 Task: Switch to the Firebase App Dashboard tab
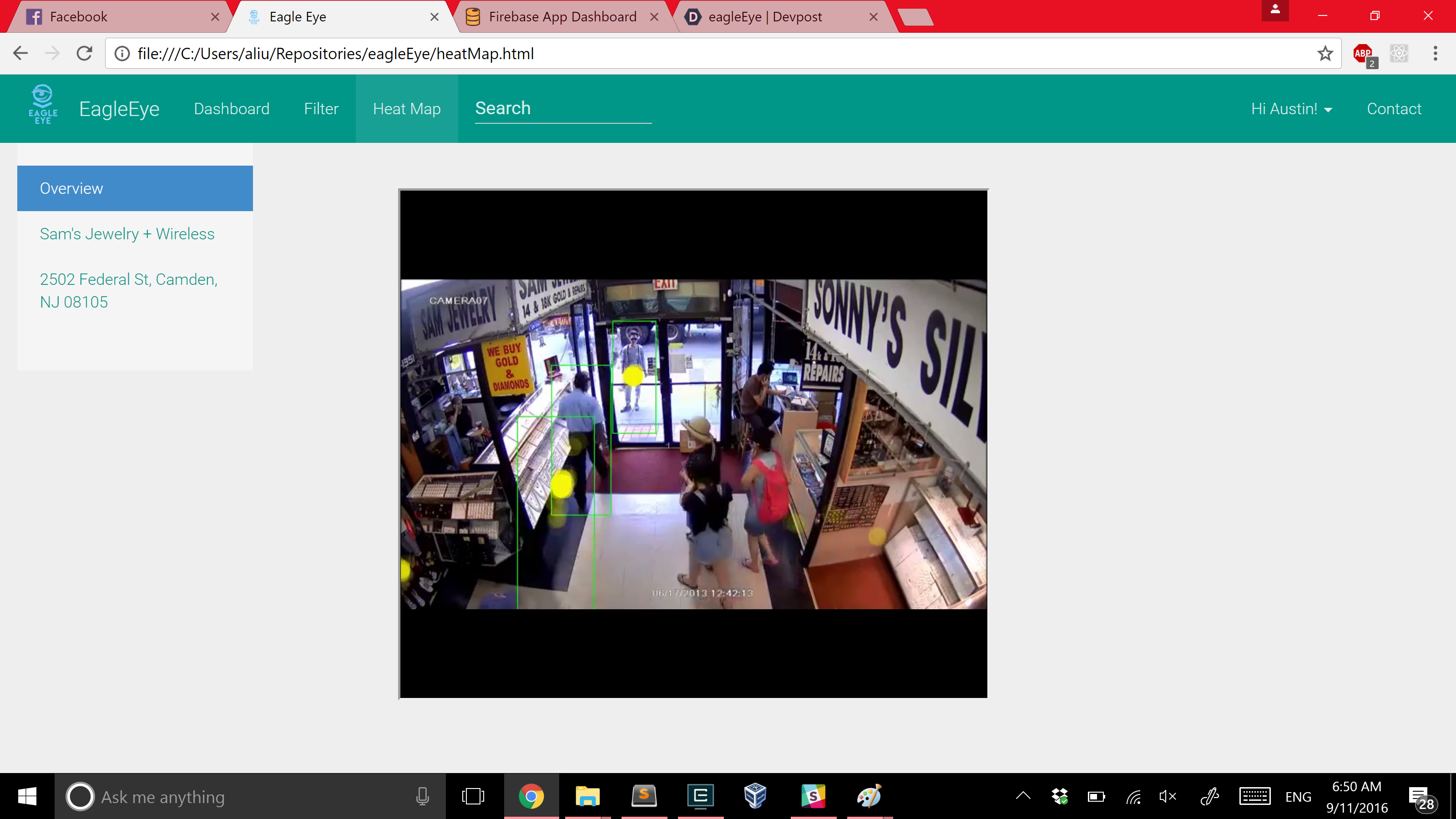tap(562, 17)
